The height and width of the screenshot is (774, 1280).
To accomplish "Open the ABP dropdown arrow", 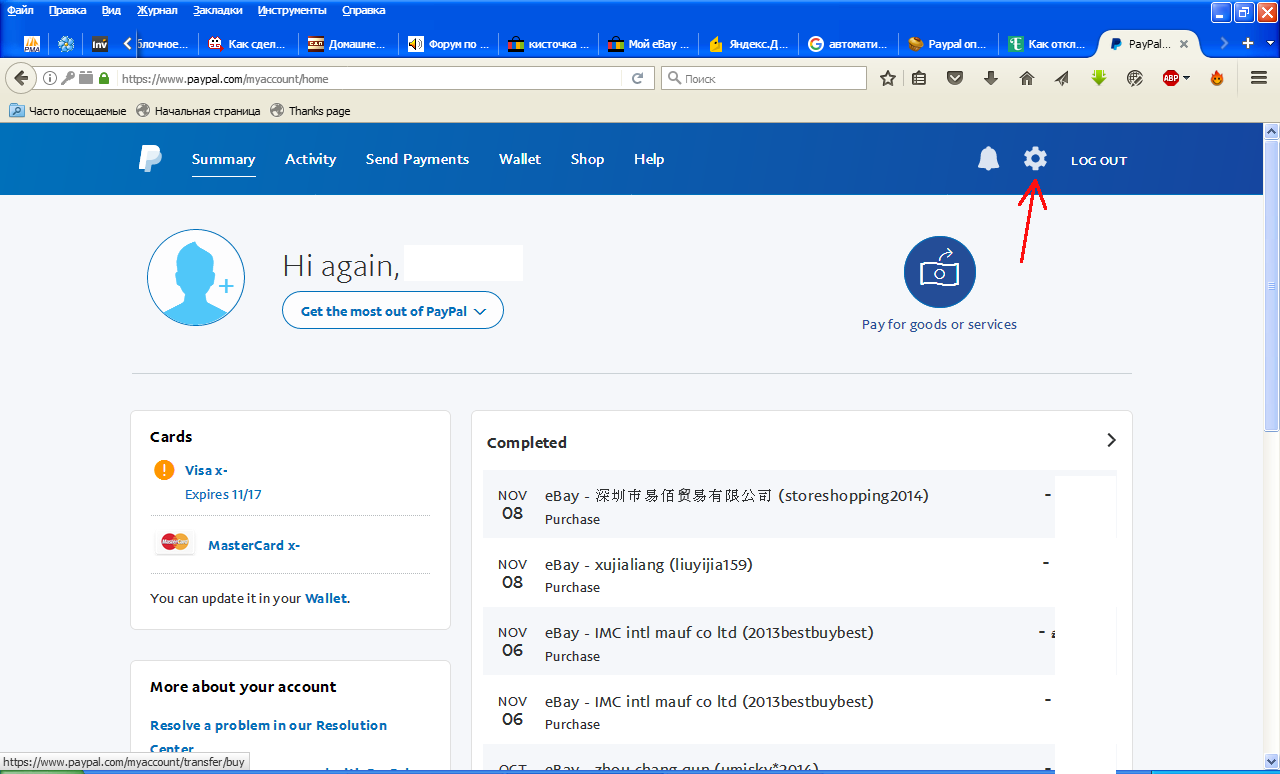I will point(1187,78).
